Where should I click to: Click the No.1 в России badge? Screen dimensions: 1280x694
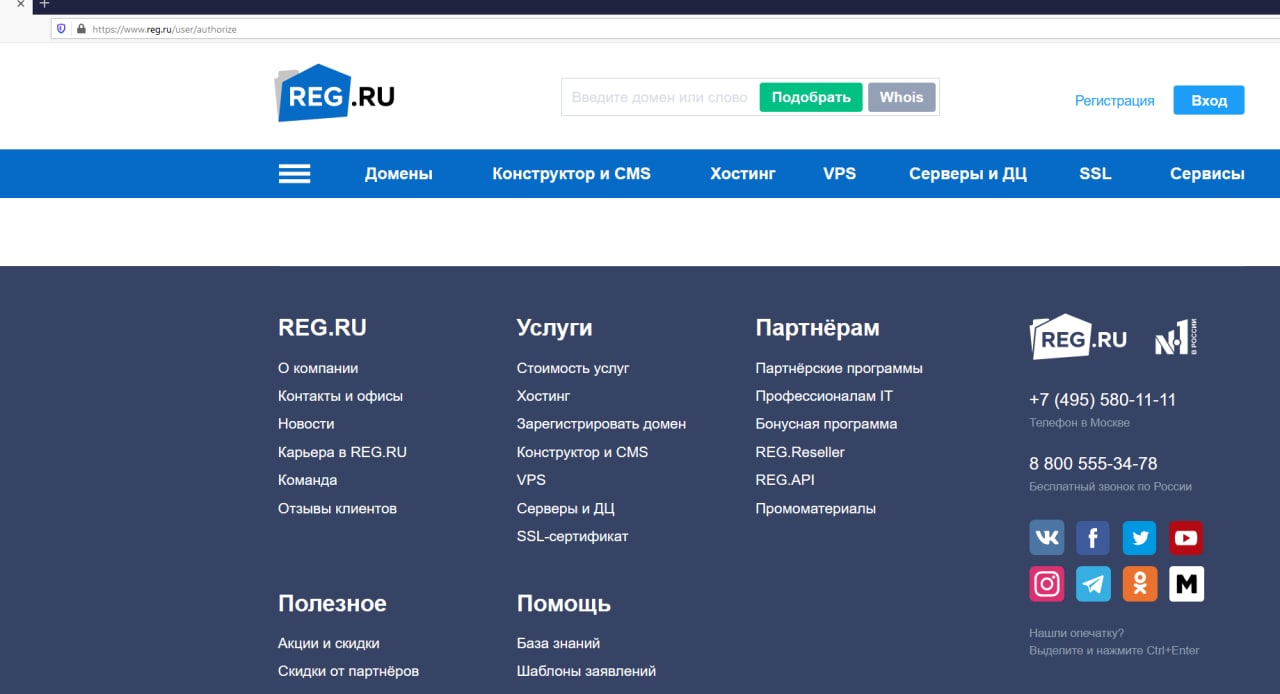[x=1177, y=337]
